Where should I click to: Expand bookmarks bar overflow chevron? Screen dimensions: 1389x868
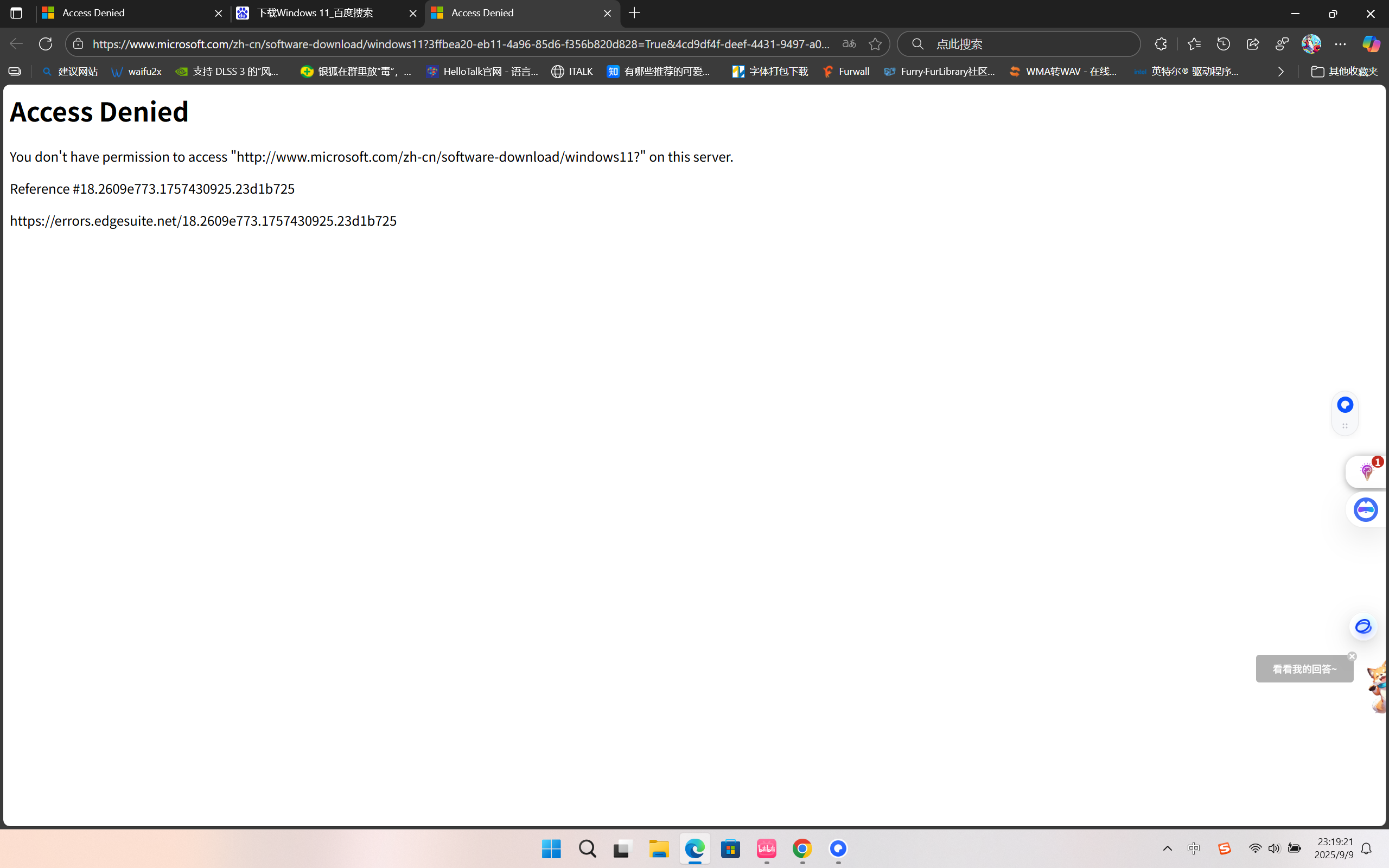tap(1280, 72)
